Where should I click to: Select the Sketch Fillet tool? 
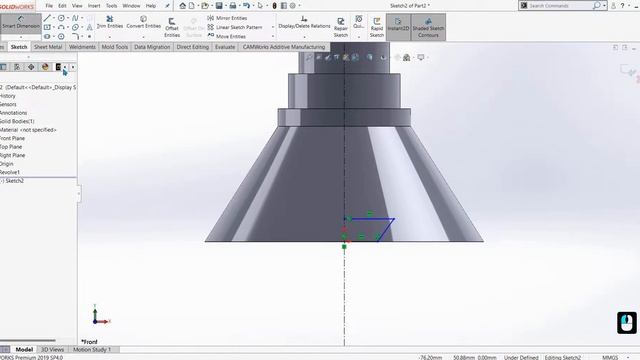click(x=75, y=36)
